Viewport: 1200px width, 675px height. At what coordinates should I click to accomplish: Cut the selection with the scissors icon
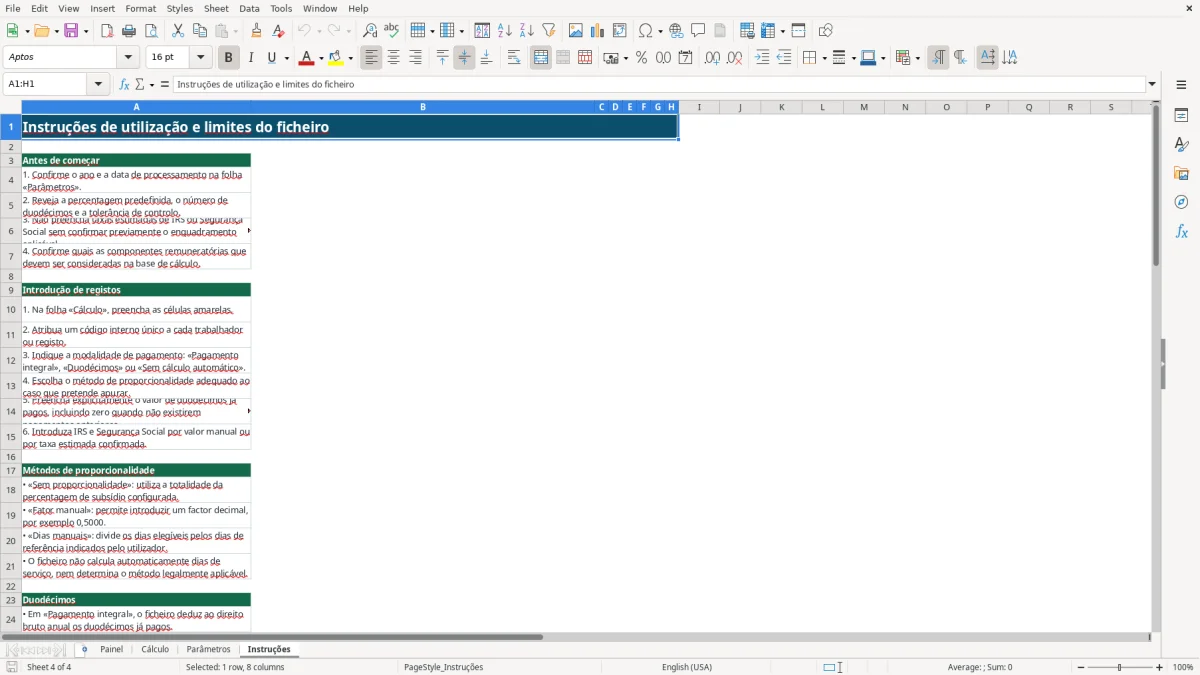pyautogui.click(x=178, y=31)
